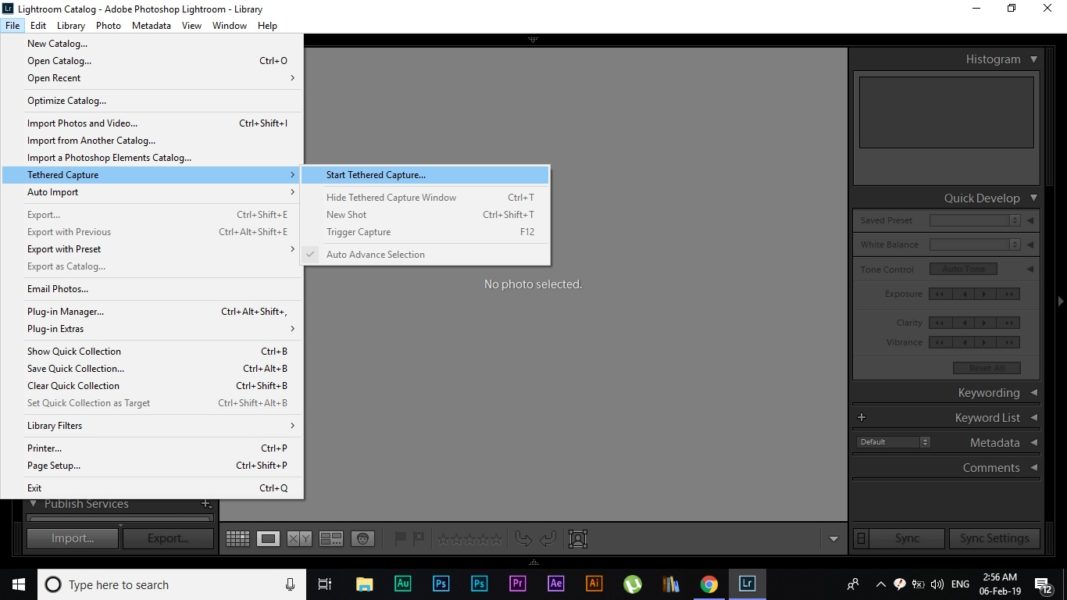Screen dimensions: 1067x600
Task: Open the Library menu
Action: click(71, 25)
